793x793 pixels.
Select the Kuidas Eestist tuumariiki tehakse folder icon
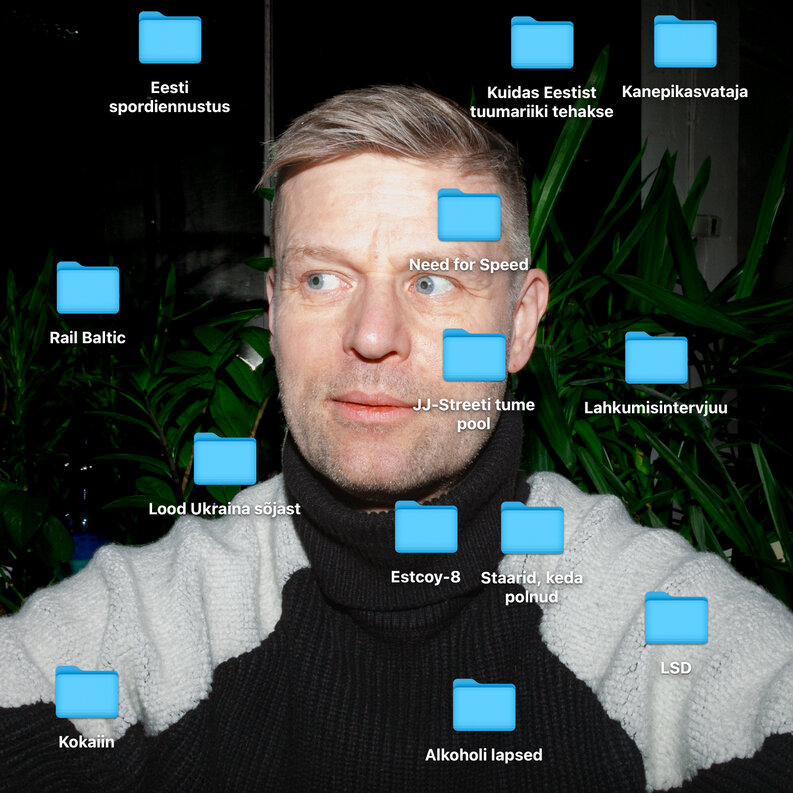[x=541, y=43]
